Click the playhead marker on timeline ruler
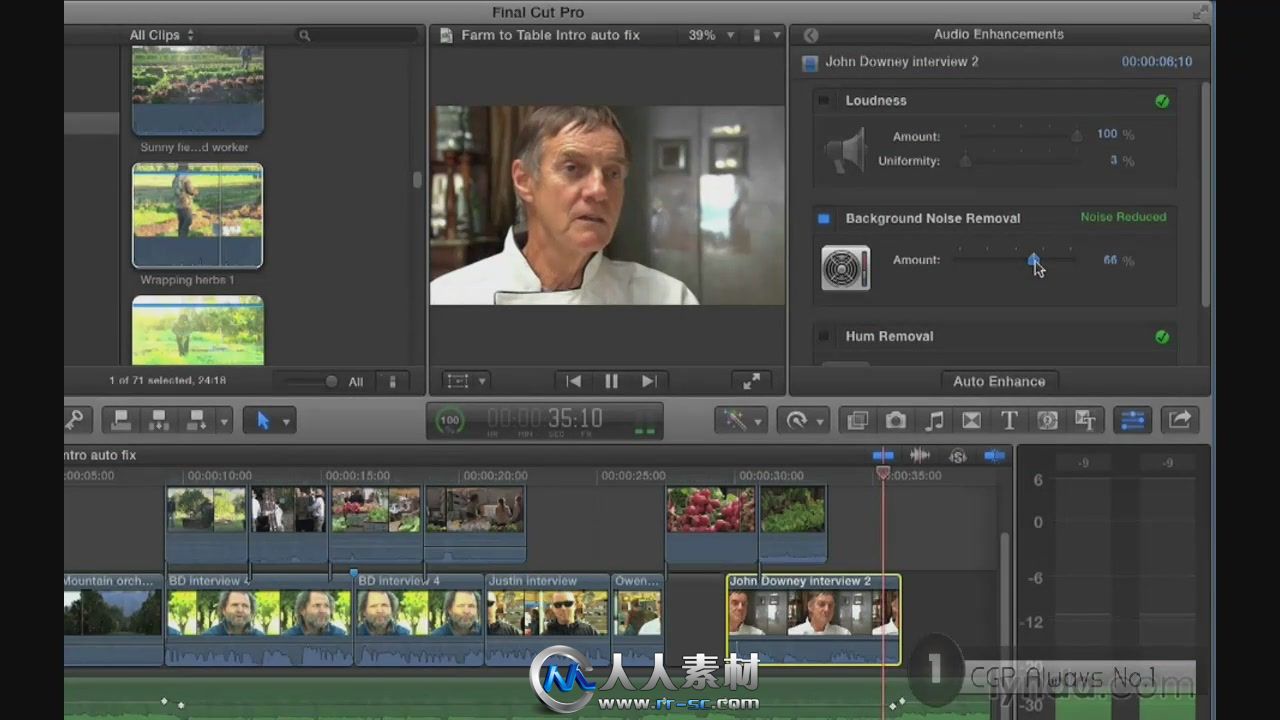Viewport: 1280px width, 720px height. (x=883, y=472)
